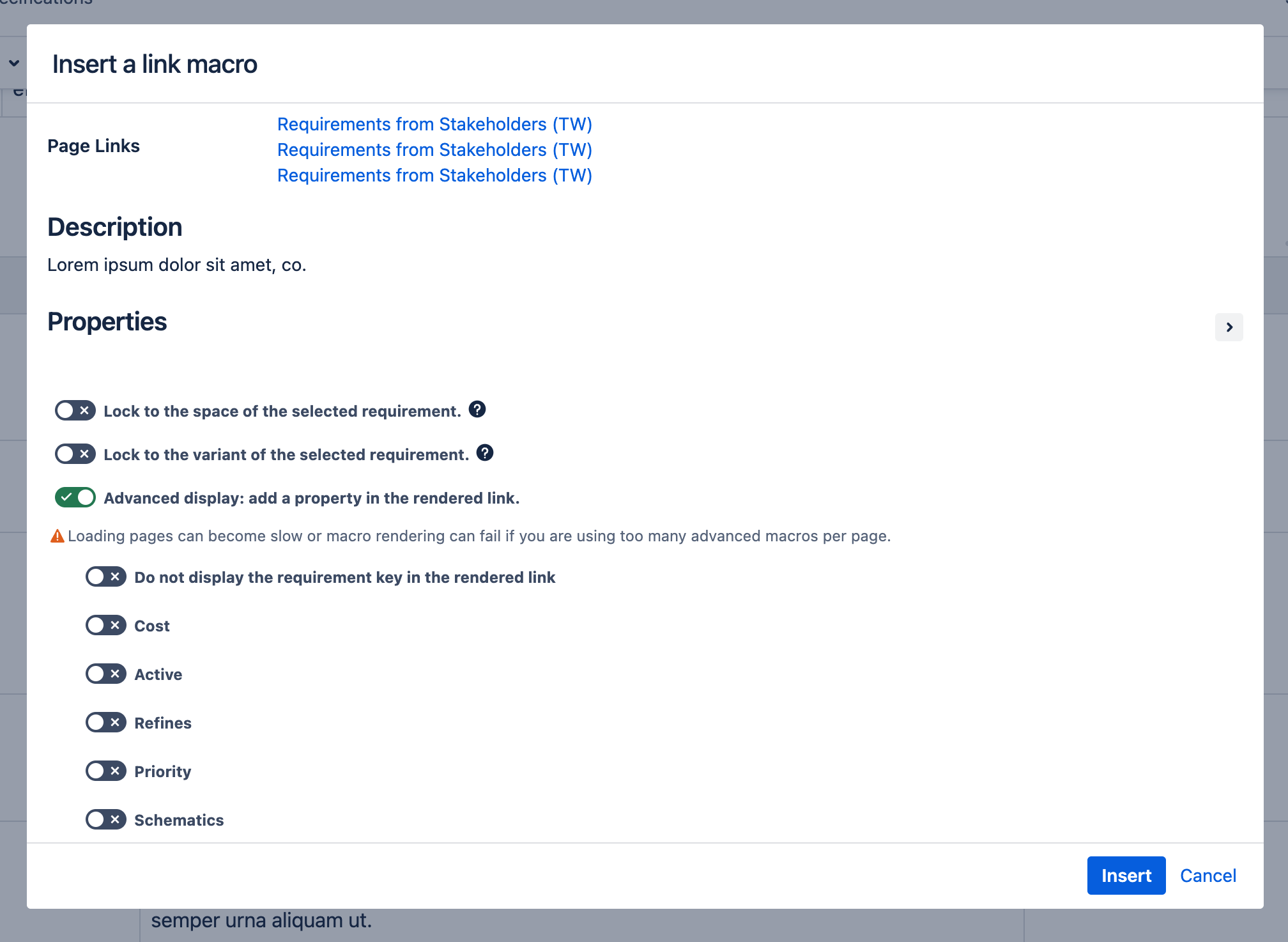Toggle lock to variant of selected requirement

pos(75,454)
